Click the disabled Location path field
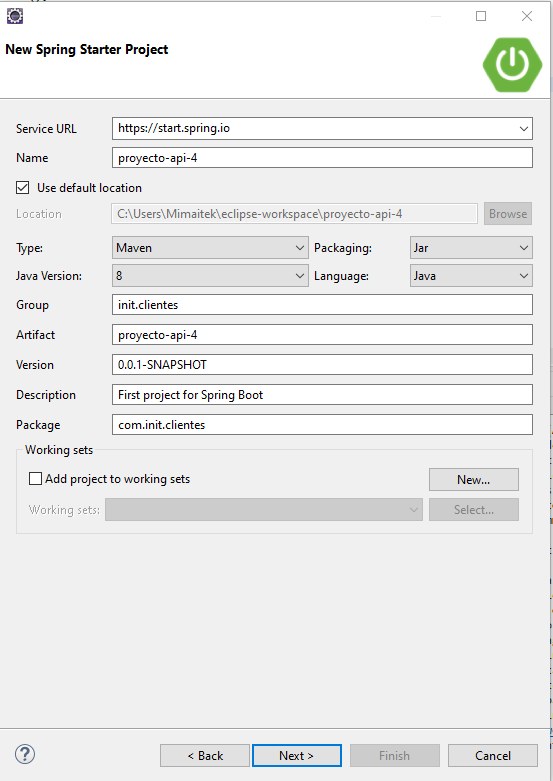This screenshot has width=553, height=781. click(294, 214)
